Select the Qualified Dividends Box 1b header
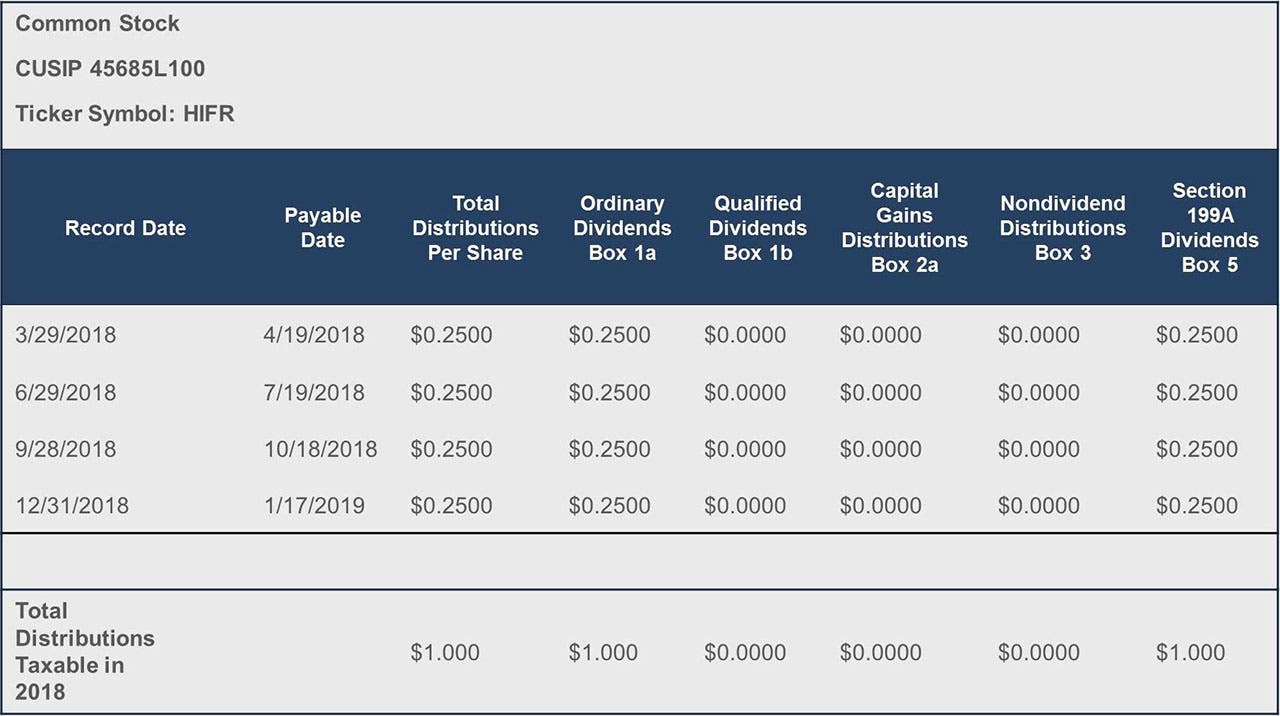The width and height of the screenshot is (1280, 716). (x=757, y=228)
